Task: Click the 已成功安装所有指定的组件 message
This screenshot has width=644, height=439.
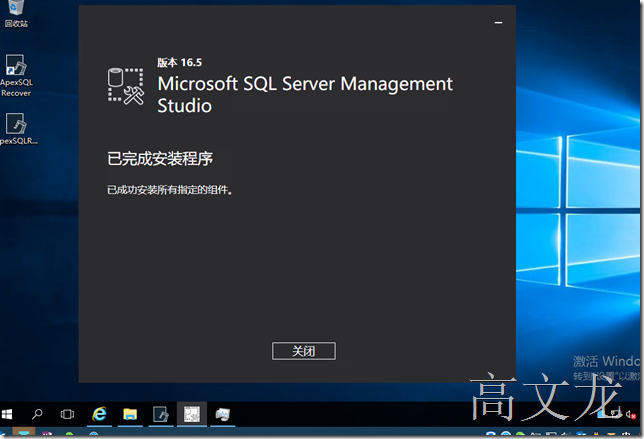Action: point(170,190)
